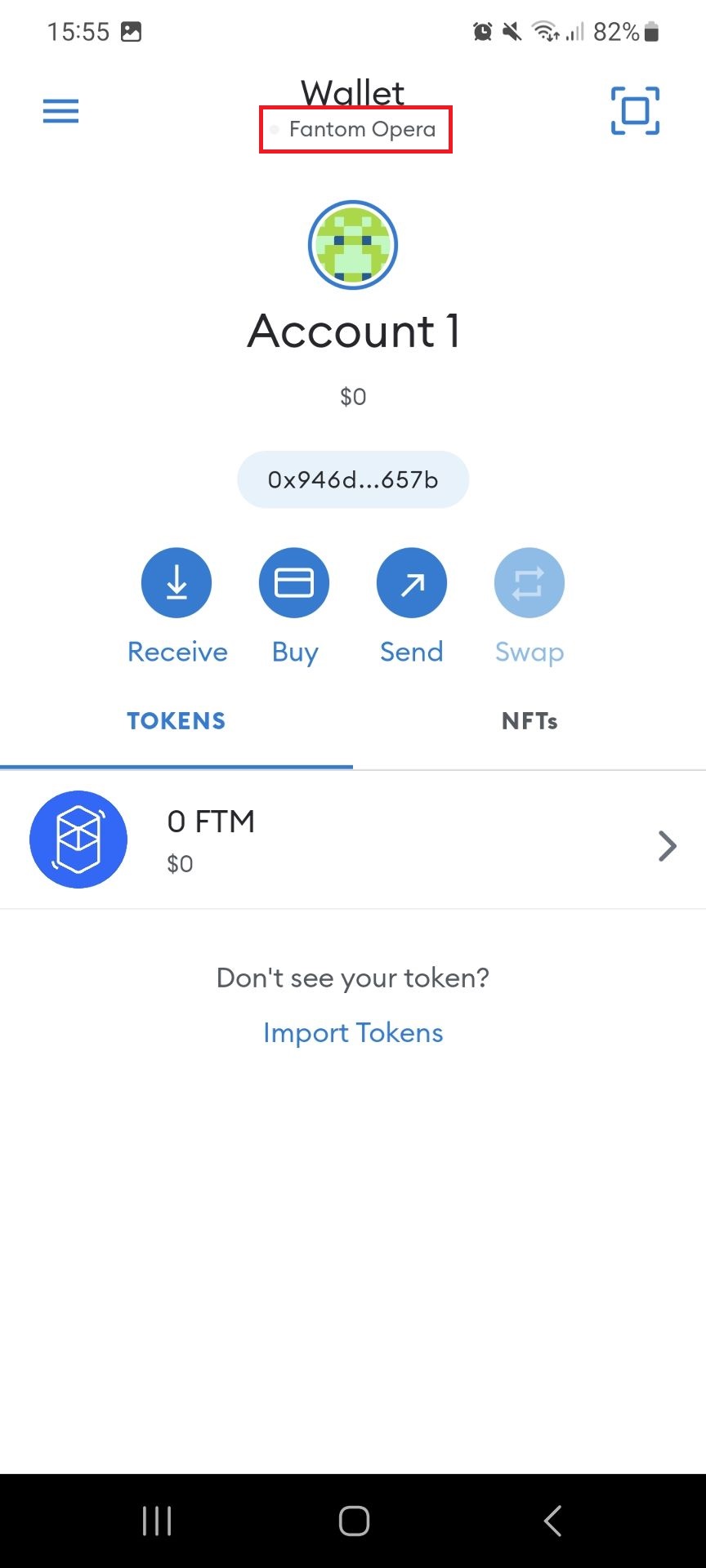Select the TOKENS tab
706x1568 pixels.
point(176,721)
